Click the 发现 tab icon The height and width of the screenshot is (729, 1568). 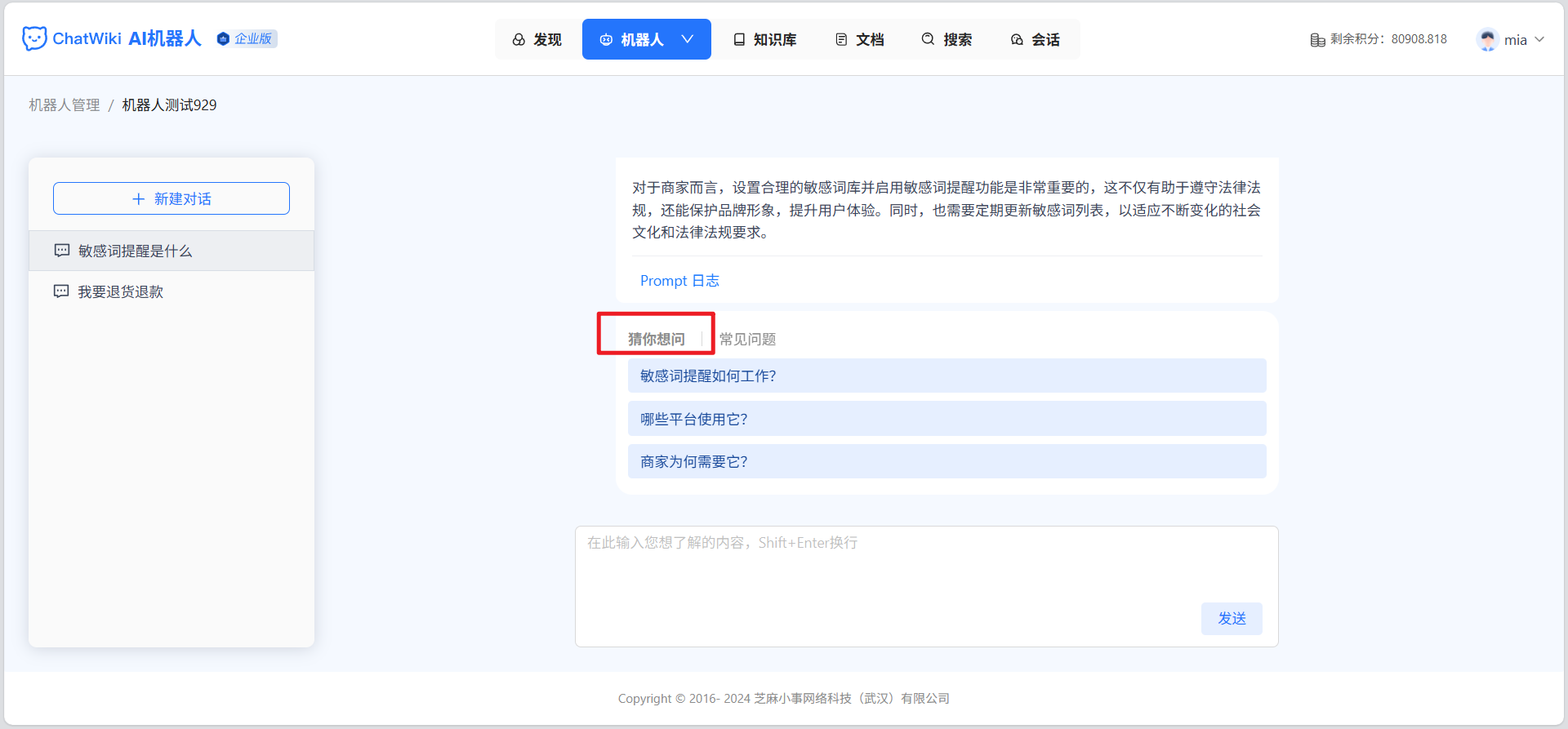[x=519, y=39]
